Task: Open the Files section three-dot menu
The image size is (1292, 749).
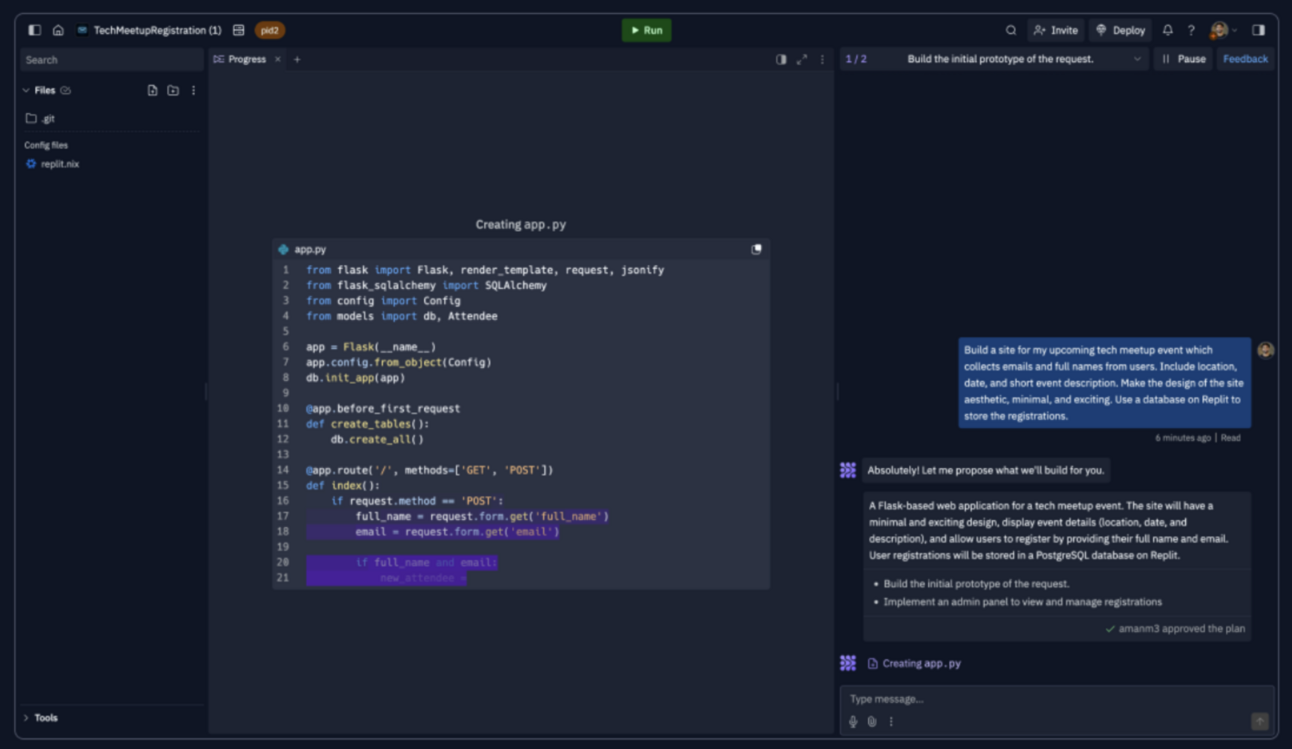Action: click(193, 90)
